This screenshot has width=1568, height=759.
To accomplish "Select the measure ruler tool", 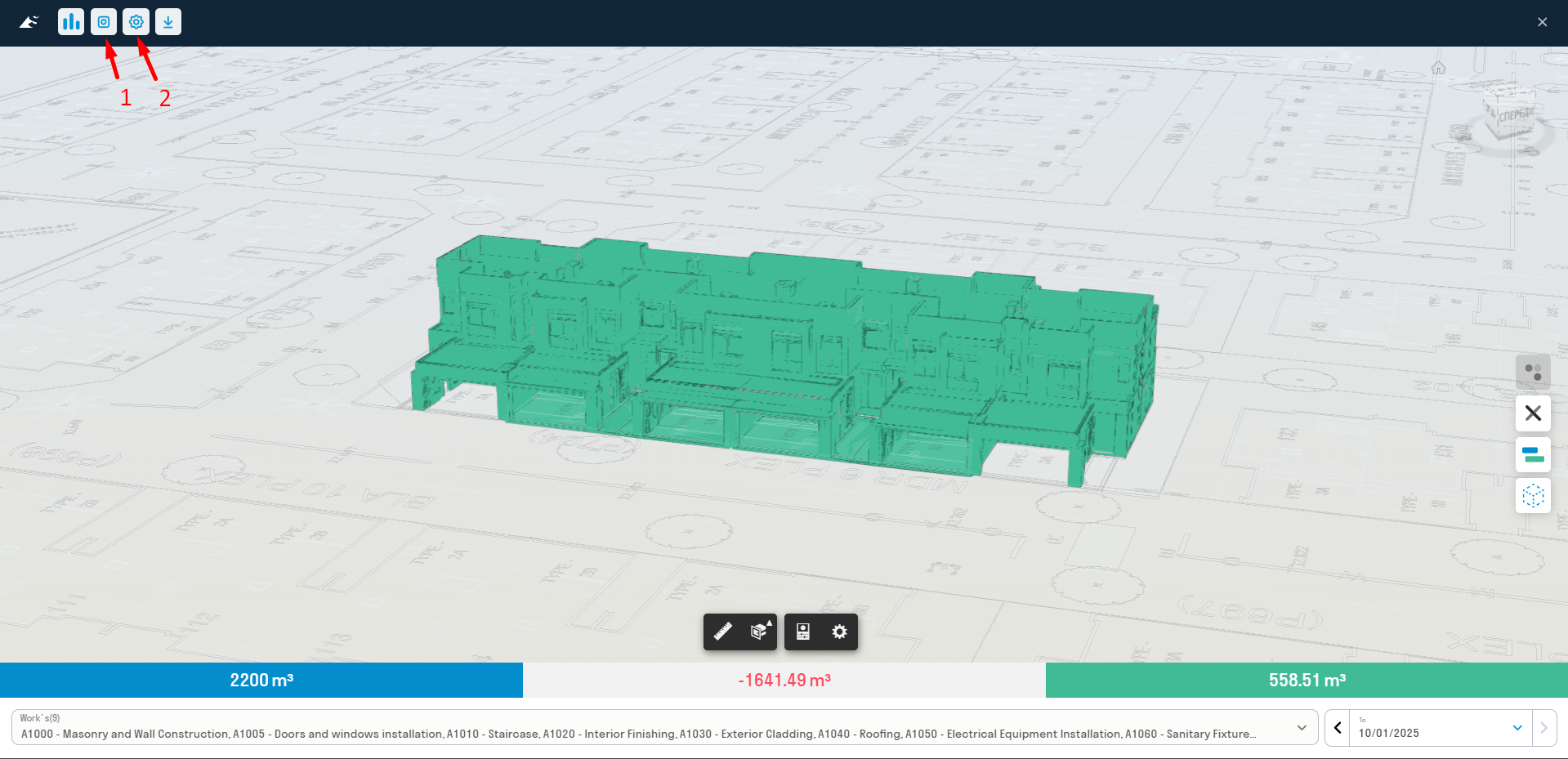I will [722, 632].
